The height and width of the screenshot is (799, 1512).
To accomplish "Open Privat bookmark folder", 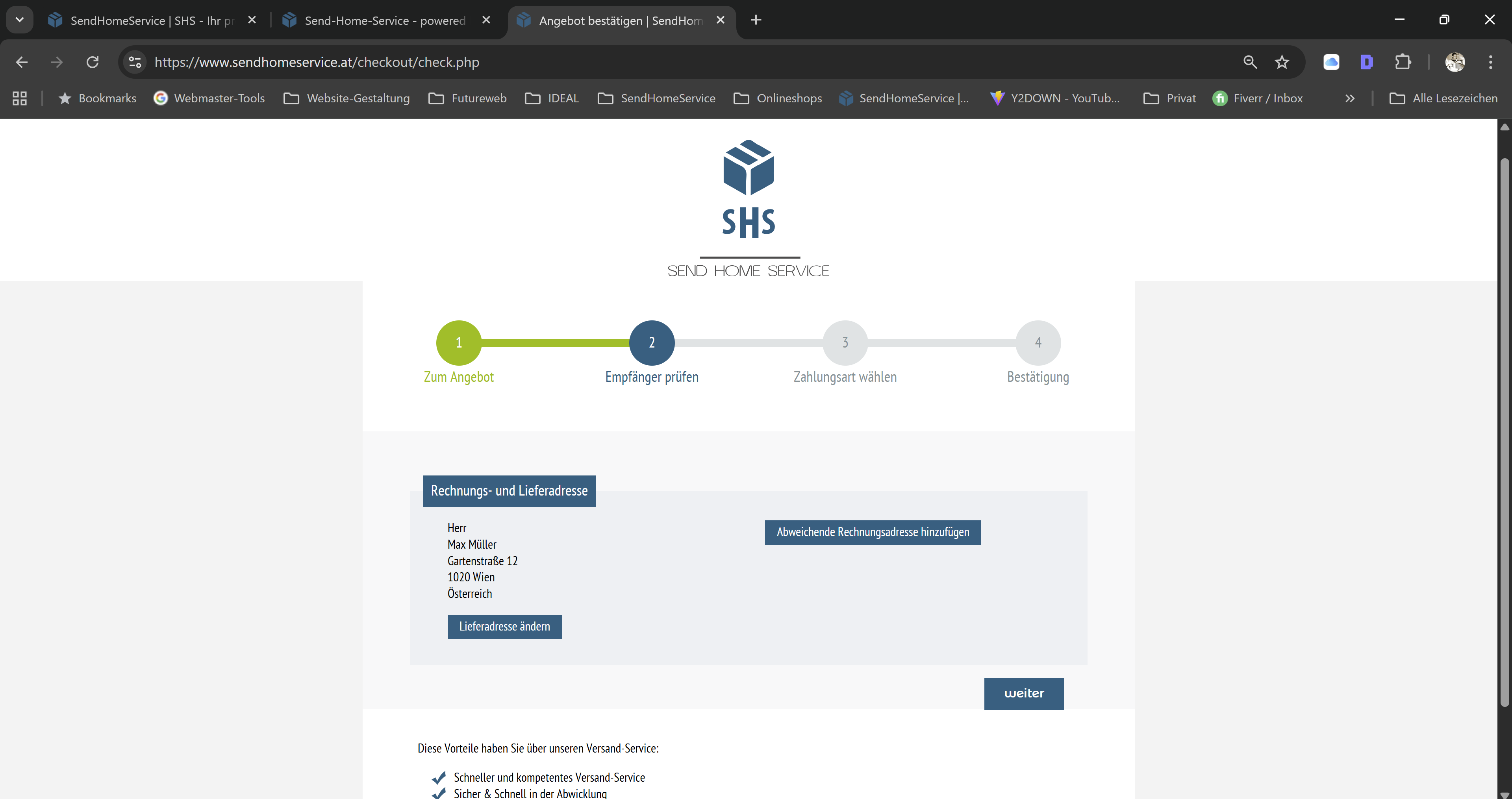I will click(1169, 98).
